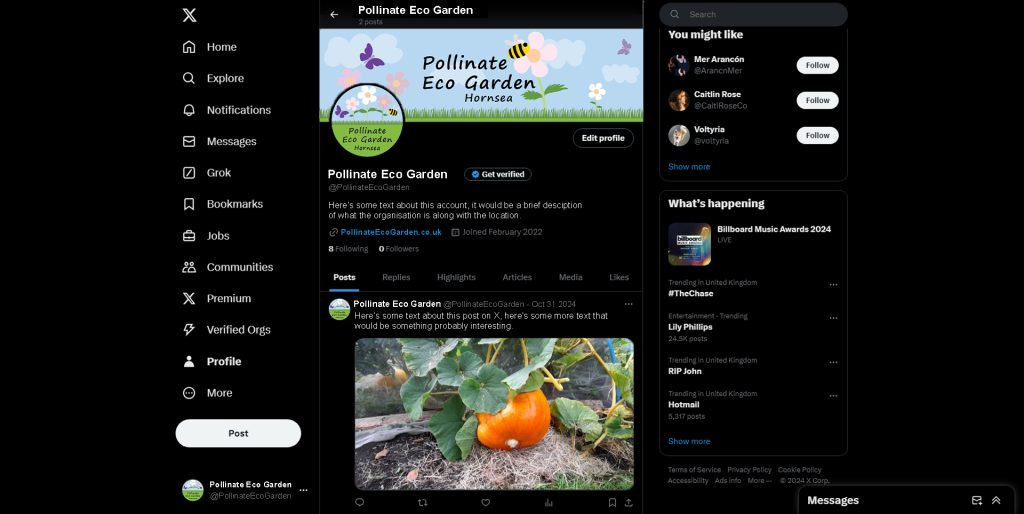Viewport: 1024px width, 514px height.
Task: Expand the Messages drawer with double chevron
Action: 996,500
